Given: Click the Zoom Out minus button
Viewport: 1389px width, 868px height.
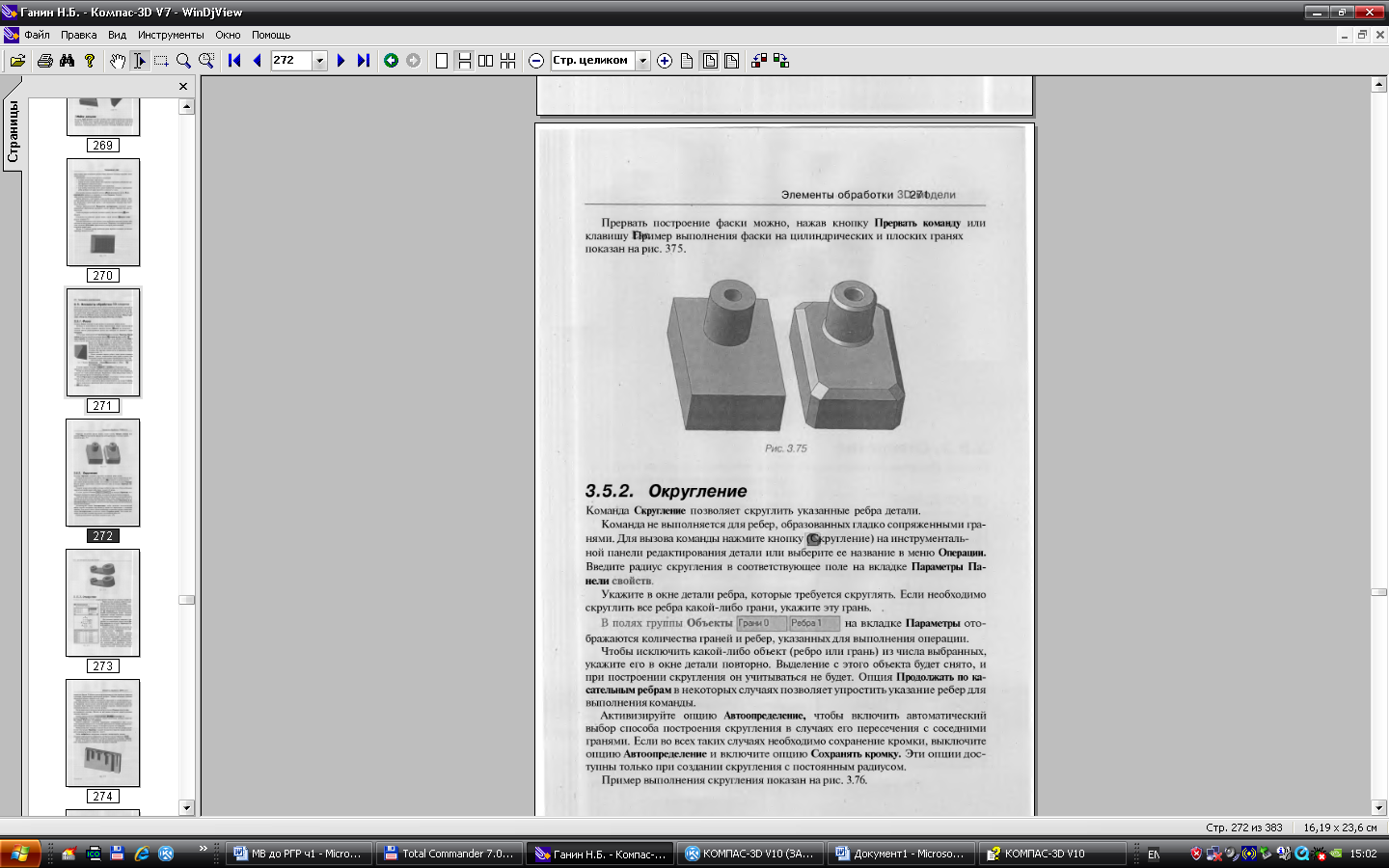Looking at the screenshot, I should pyautogui.click(x=536, y=61).
